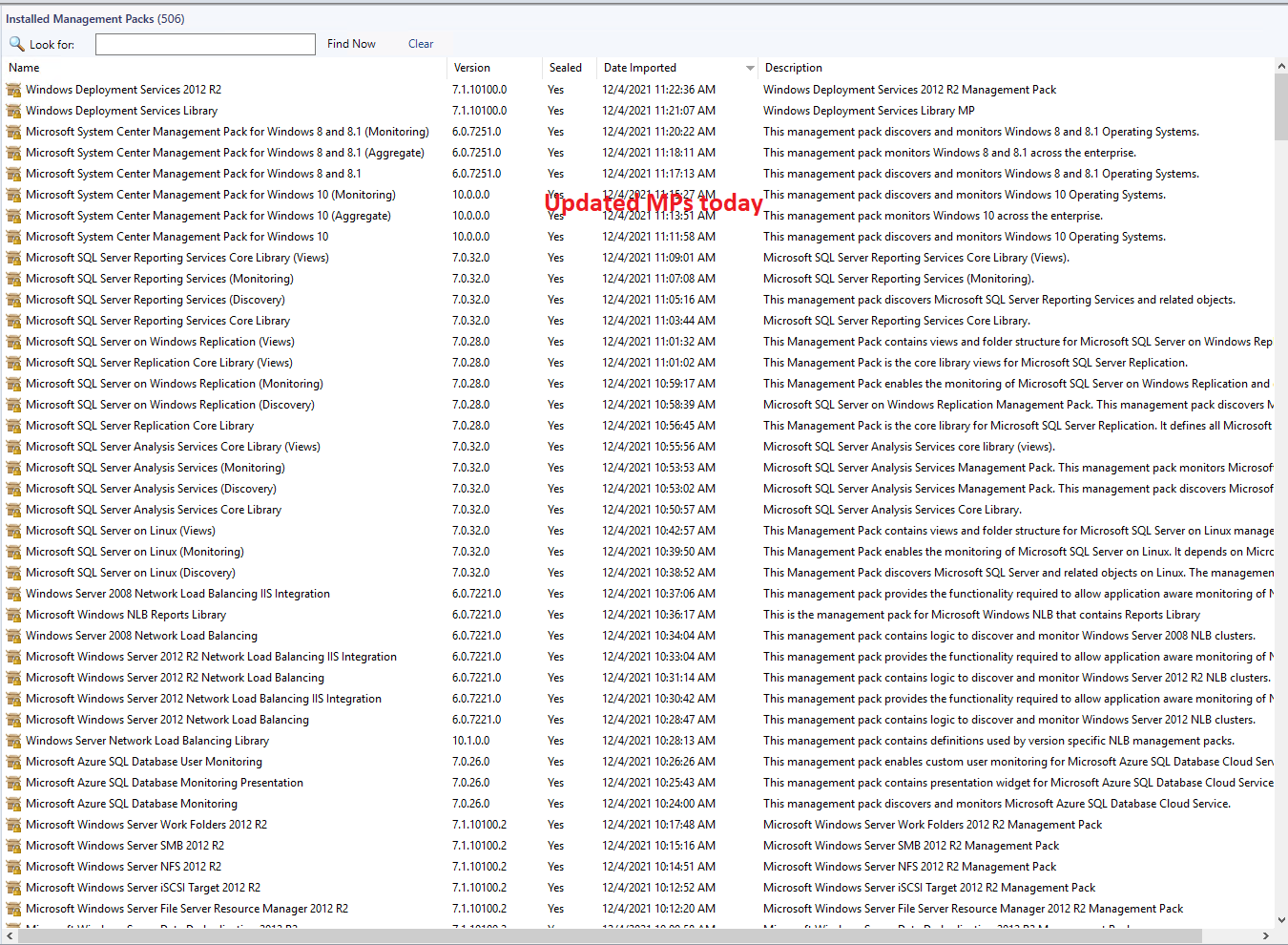
Task: Click date 12/4/2021 11:22:36 AM cell
Action: (x=658, y=90)
